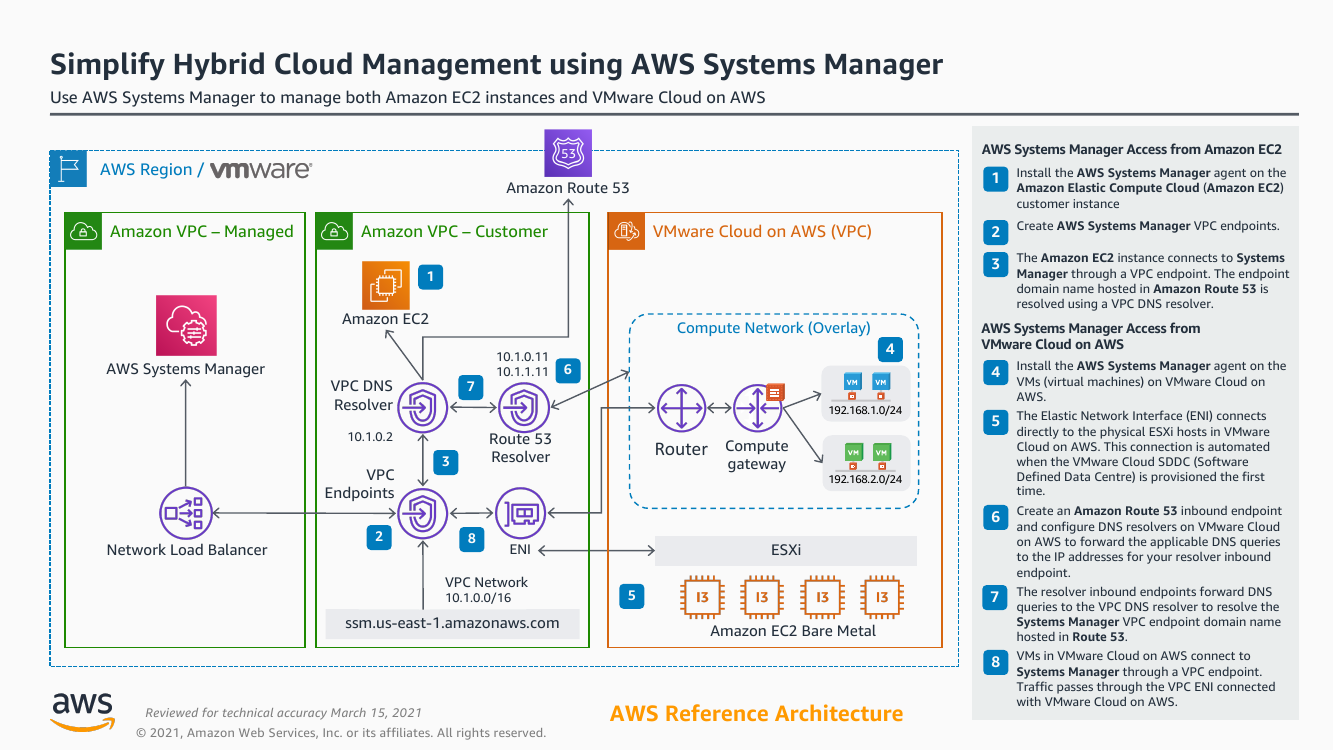Click the IP address 10.1.0.2
1334x750 pixels.
(x=369, y=437)
